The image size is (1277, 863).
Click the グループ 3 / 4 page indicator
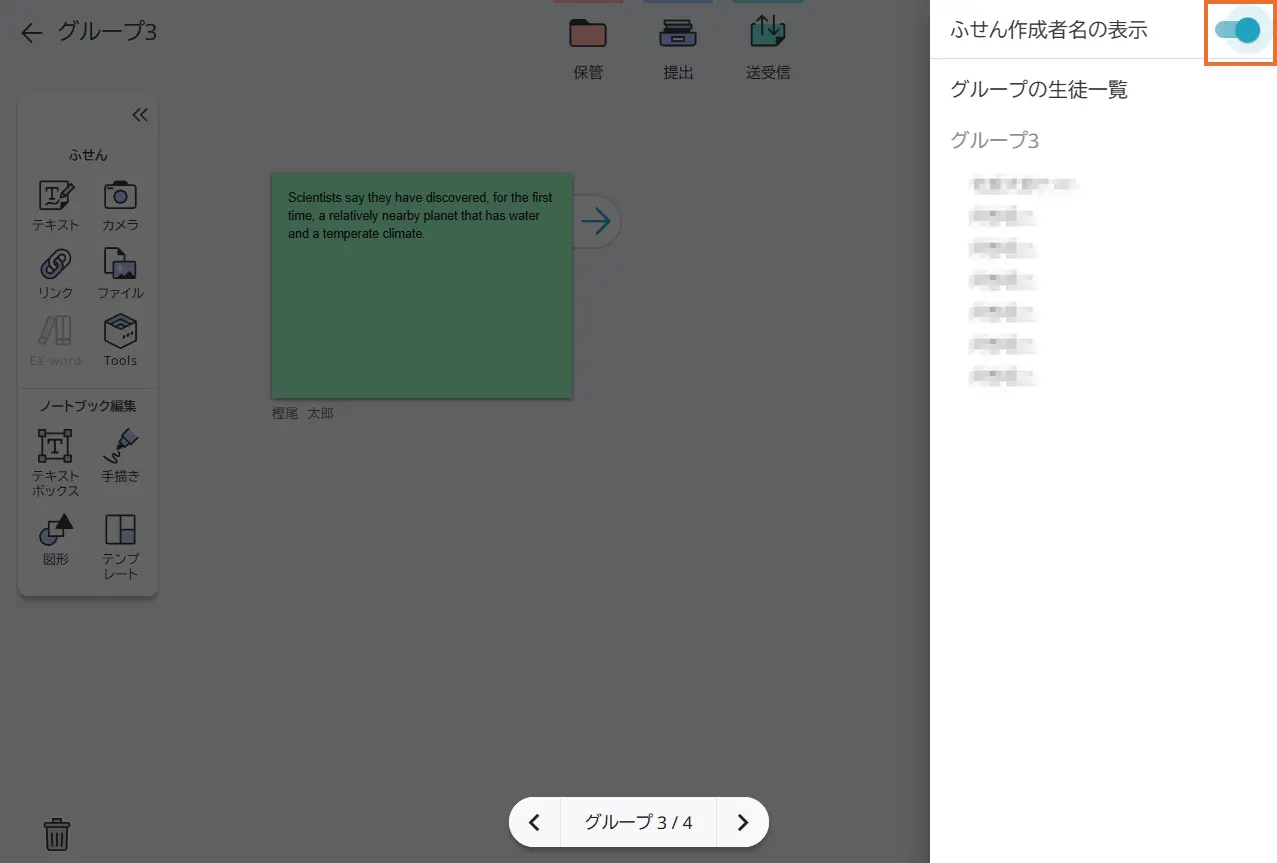638,823
